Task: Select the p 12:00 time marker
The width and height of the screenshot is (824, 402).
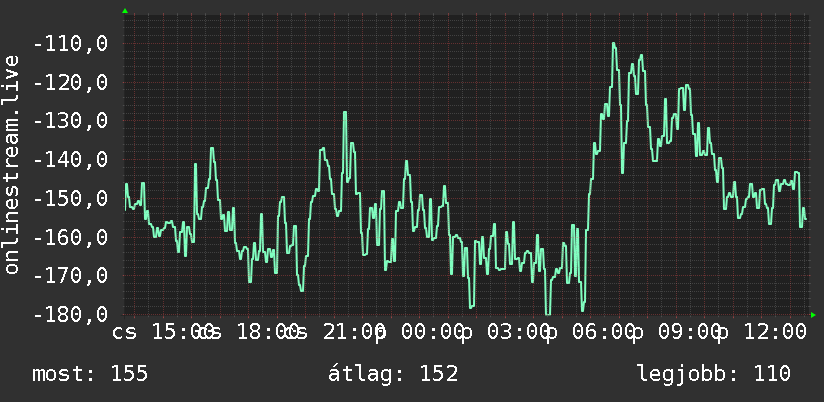Action: click(763, 332)
